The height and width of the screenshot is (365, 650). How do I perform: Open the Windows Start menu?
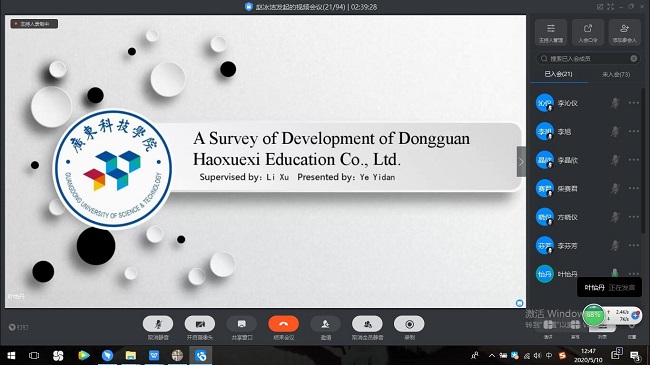[x=11, y=355]
